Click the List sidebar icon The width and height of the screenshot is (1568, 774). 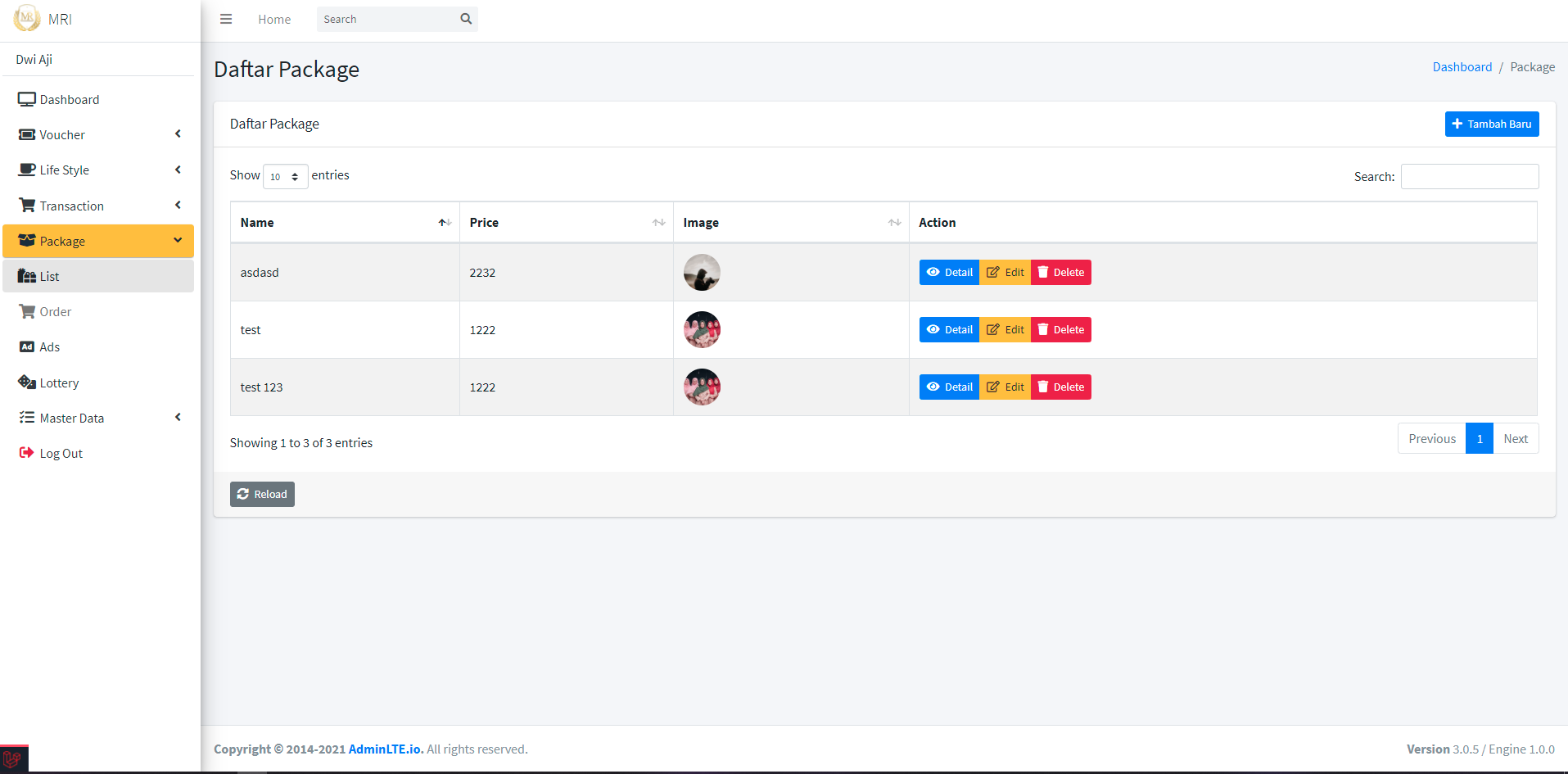27,276
